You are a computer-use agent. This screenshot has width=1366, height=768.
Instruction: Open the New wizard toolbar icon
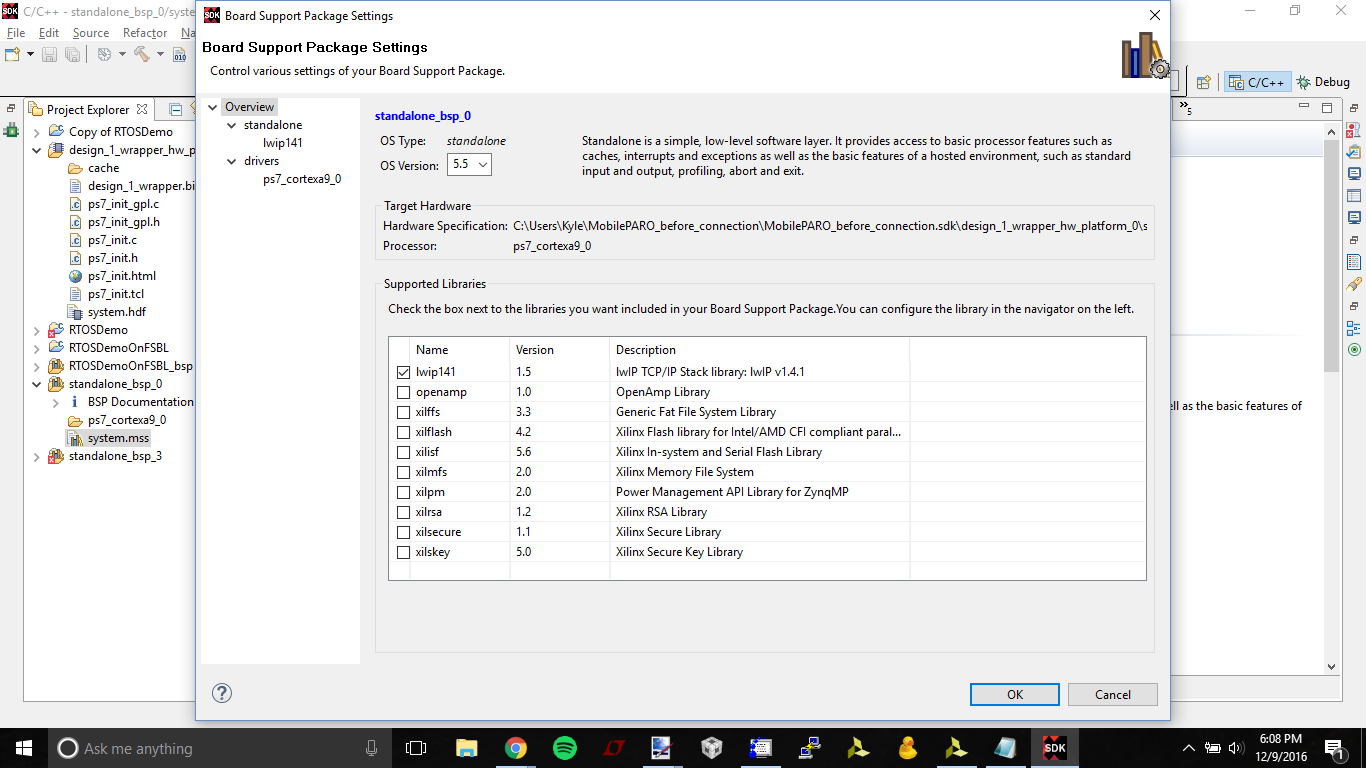pyautogui.click(x=13, y=54)
